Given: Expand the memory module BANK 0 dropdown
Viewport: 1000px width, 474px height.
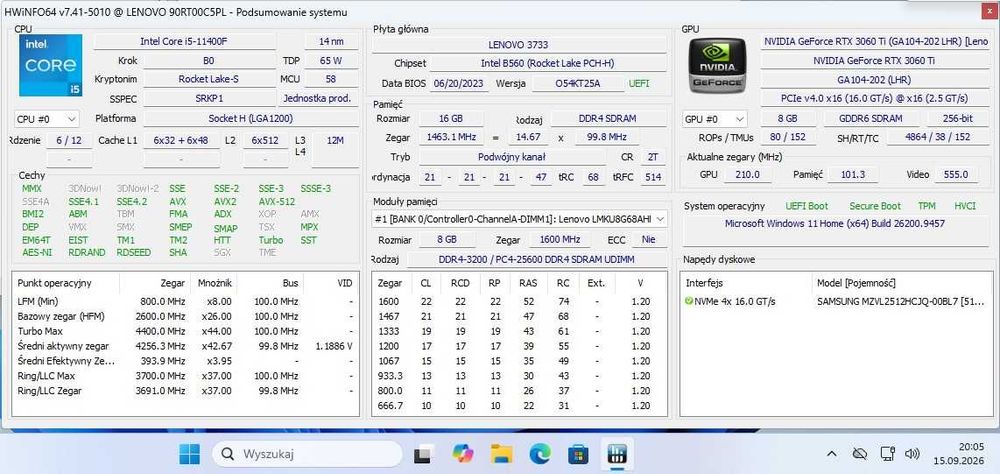Looking at the screenshot, I should [520, 219].
